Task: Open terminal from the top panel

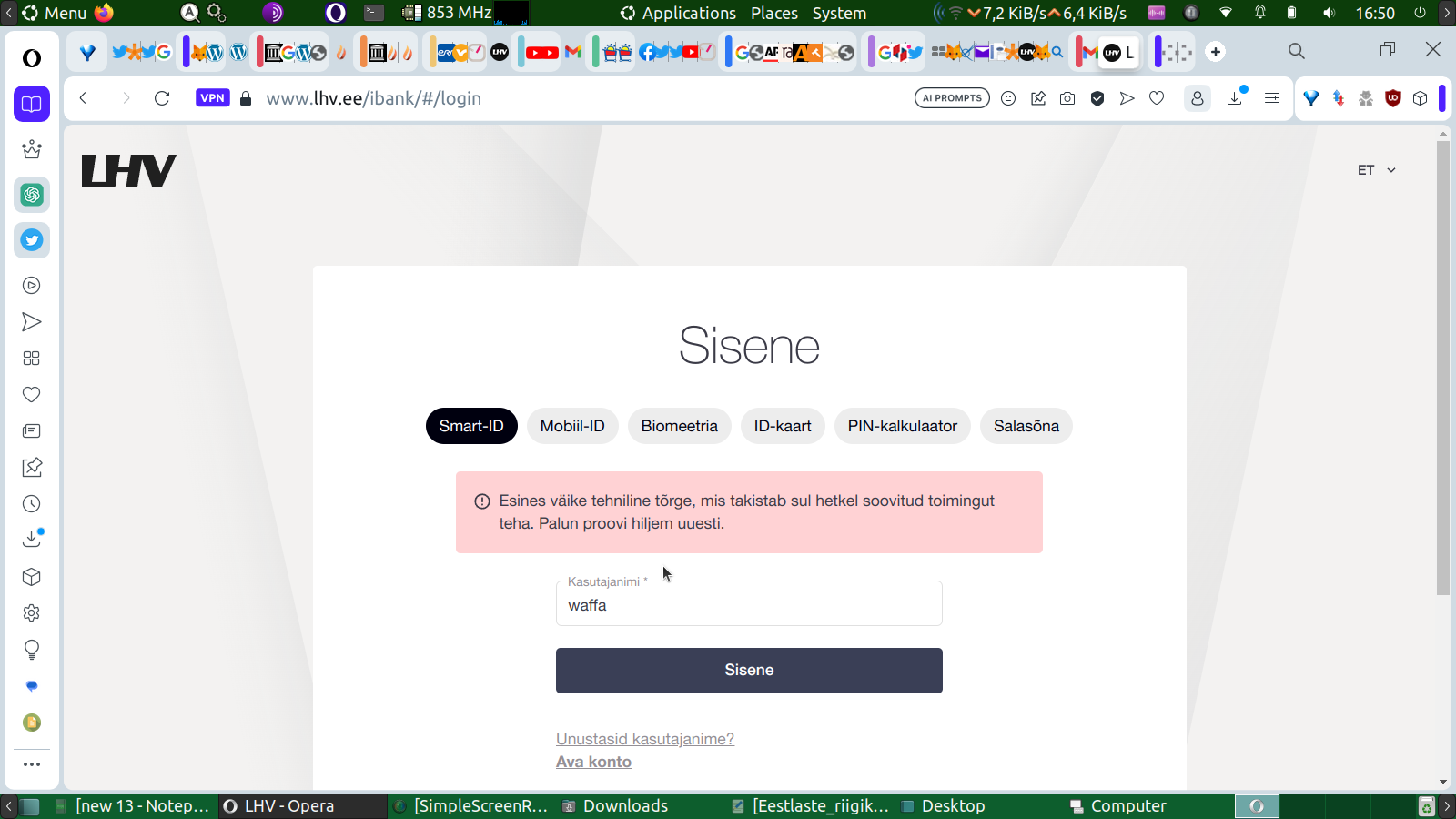Action: pyautogui.click(x=374, y=13)
